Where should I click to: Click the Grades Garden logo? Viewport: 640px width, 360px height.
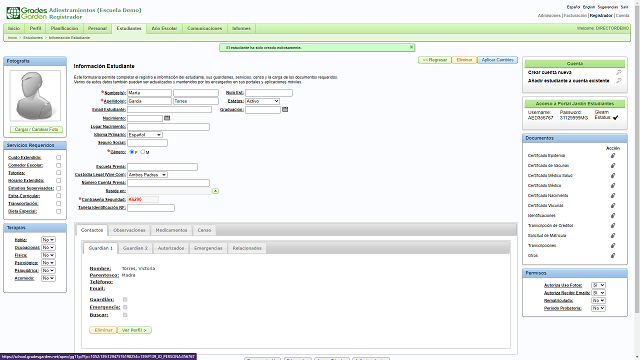pyautogui.click(x=27, y=13)
